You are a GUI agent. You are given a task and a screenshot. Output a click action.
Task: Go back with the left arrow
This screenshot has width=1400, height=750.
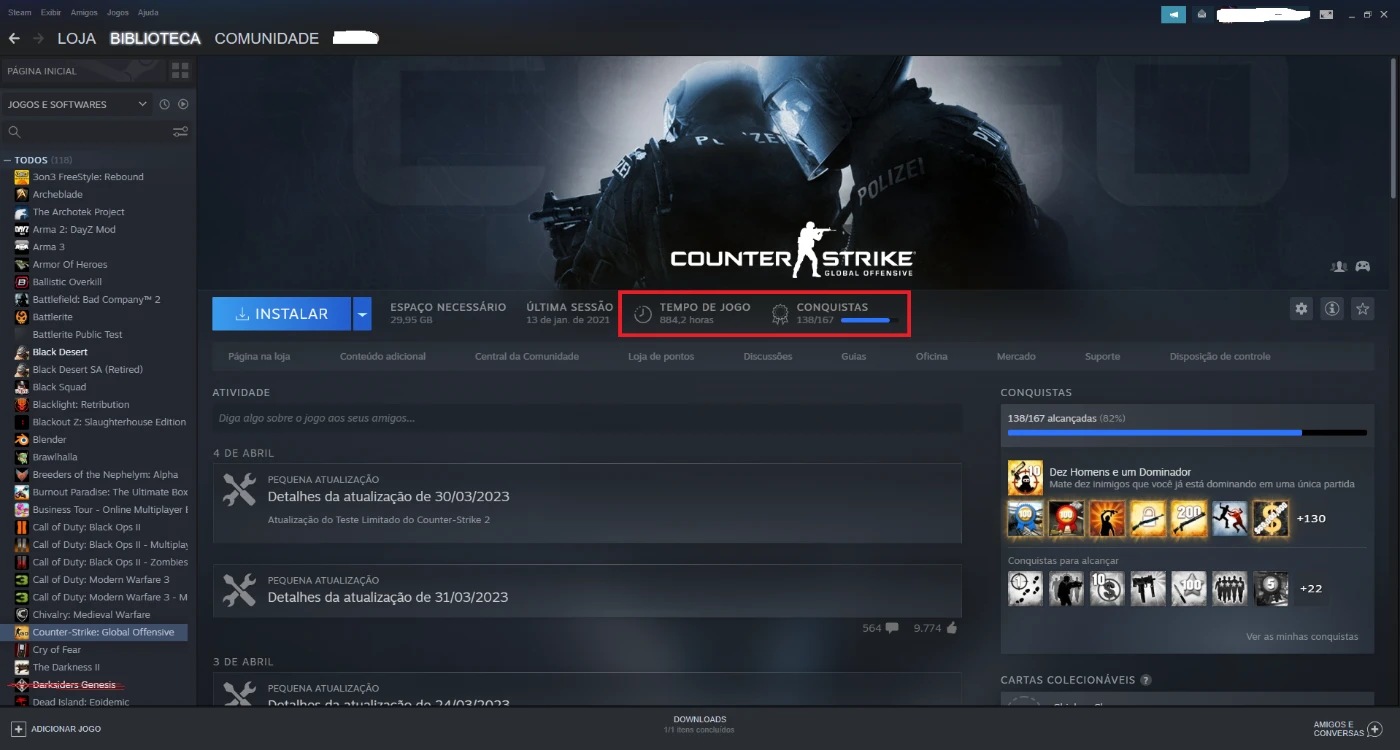coord(14,38)
